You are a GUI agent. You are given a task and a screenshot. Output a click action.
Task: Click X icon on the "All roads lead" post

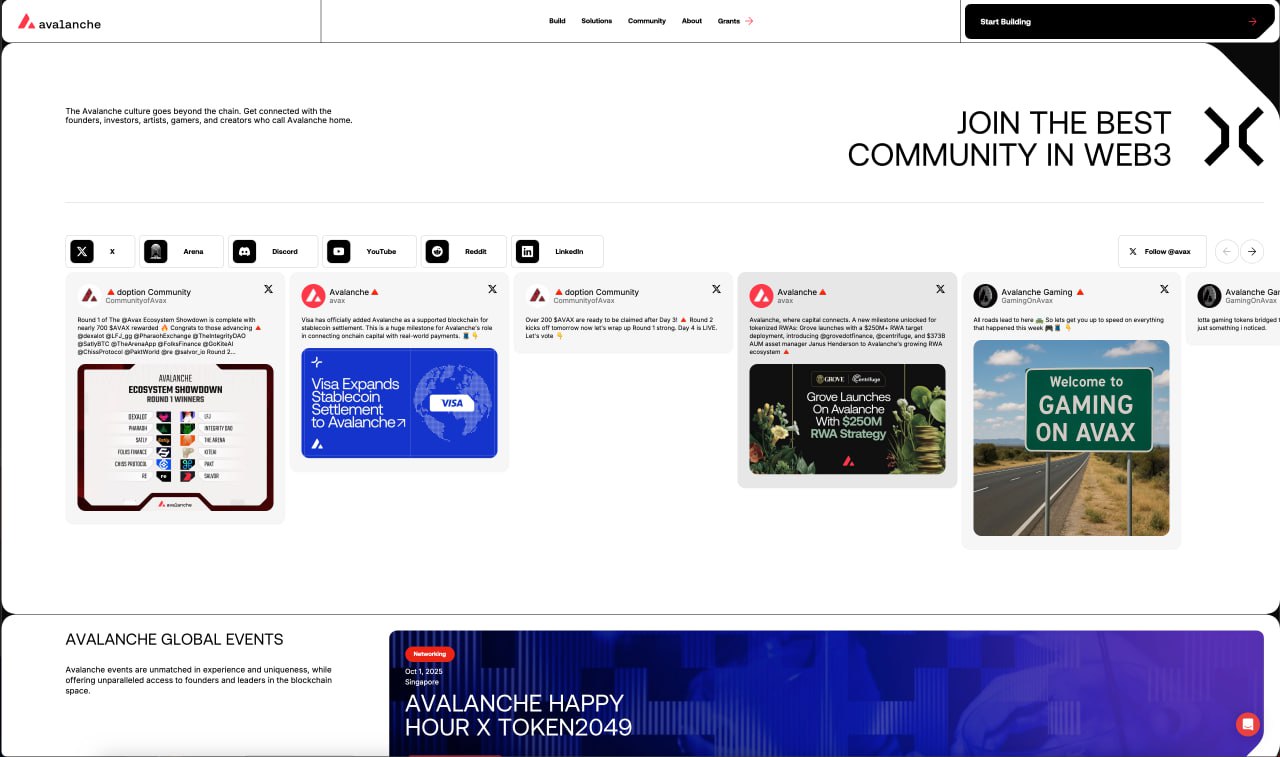[1164, 289]
